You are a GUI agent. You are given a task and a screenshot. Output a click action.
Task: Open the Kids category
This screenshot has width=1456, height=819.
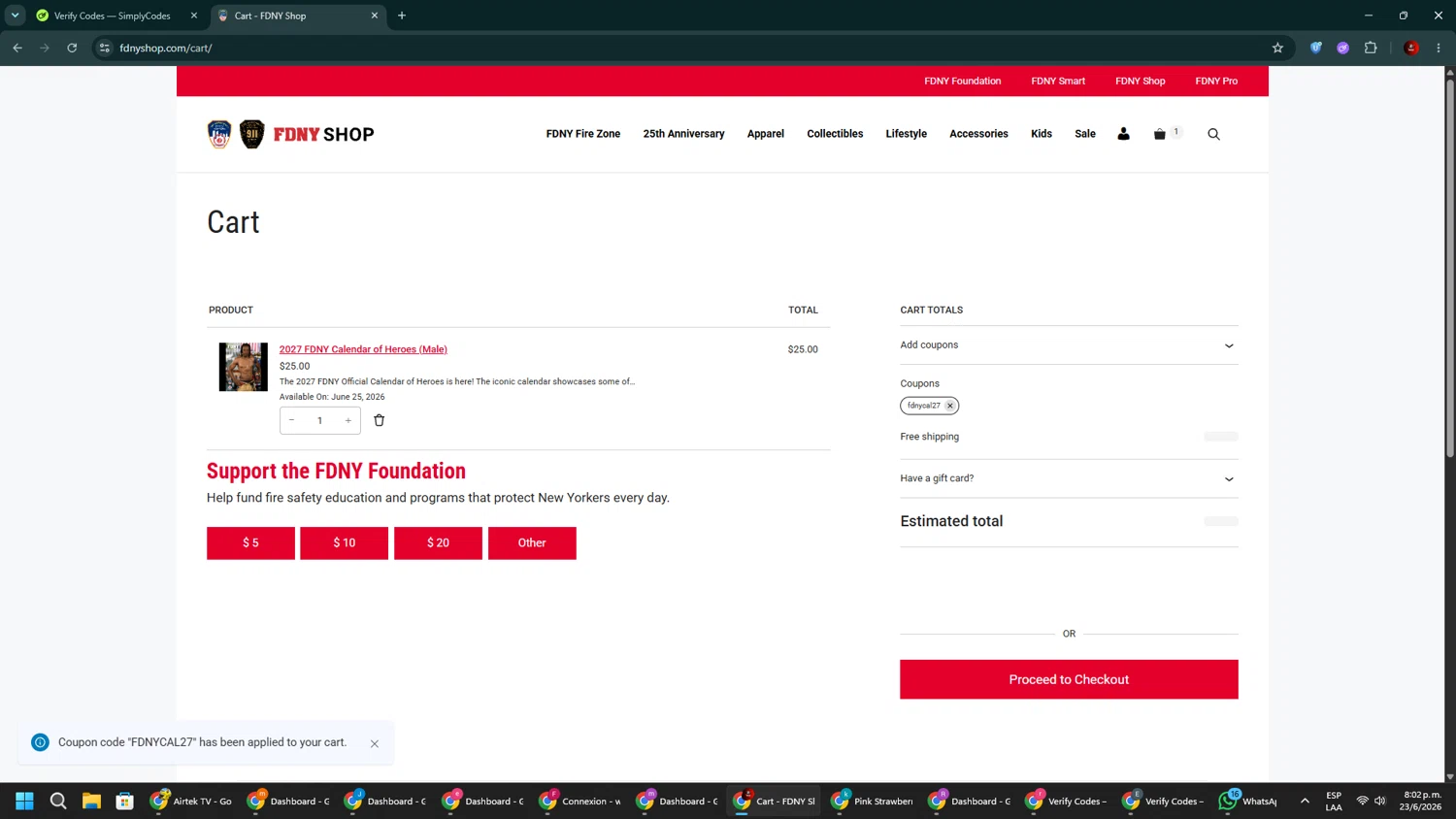pyautogui.click(x=1042, y=134)
